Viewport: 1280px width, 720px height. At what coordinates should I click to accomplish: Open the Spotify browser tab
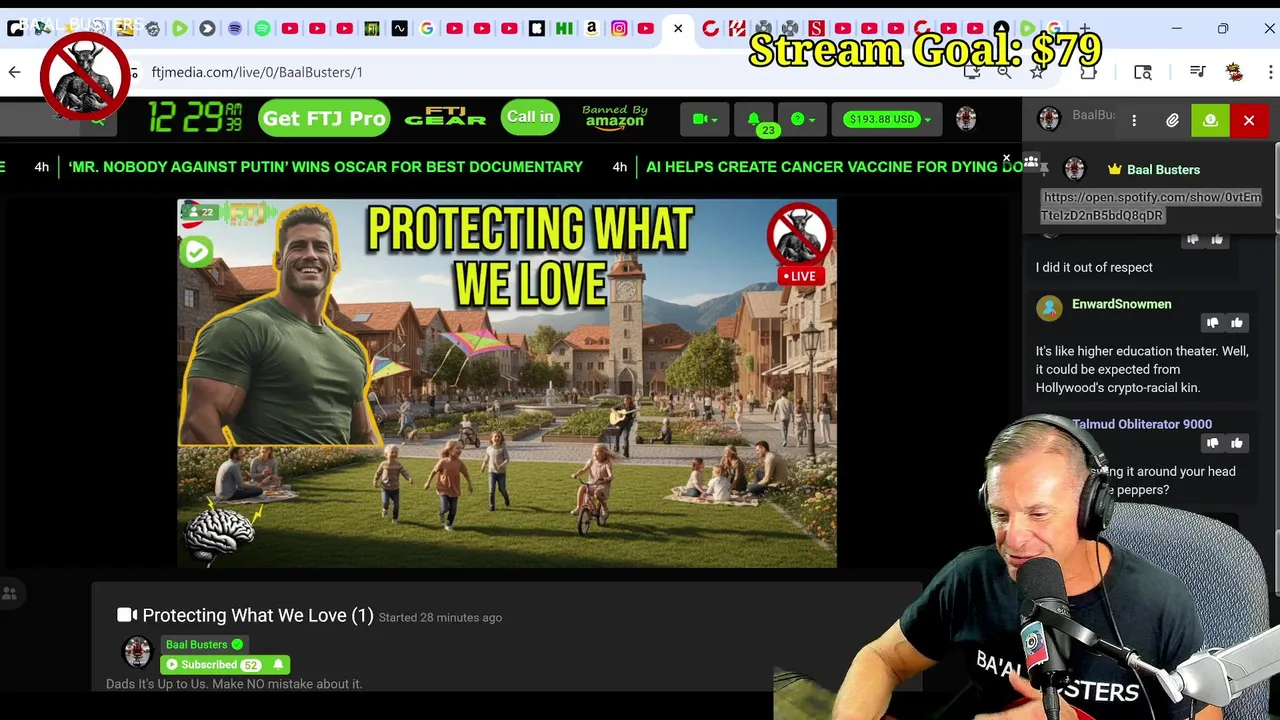point(262,29)
